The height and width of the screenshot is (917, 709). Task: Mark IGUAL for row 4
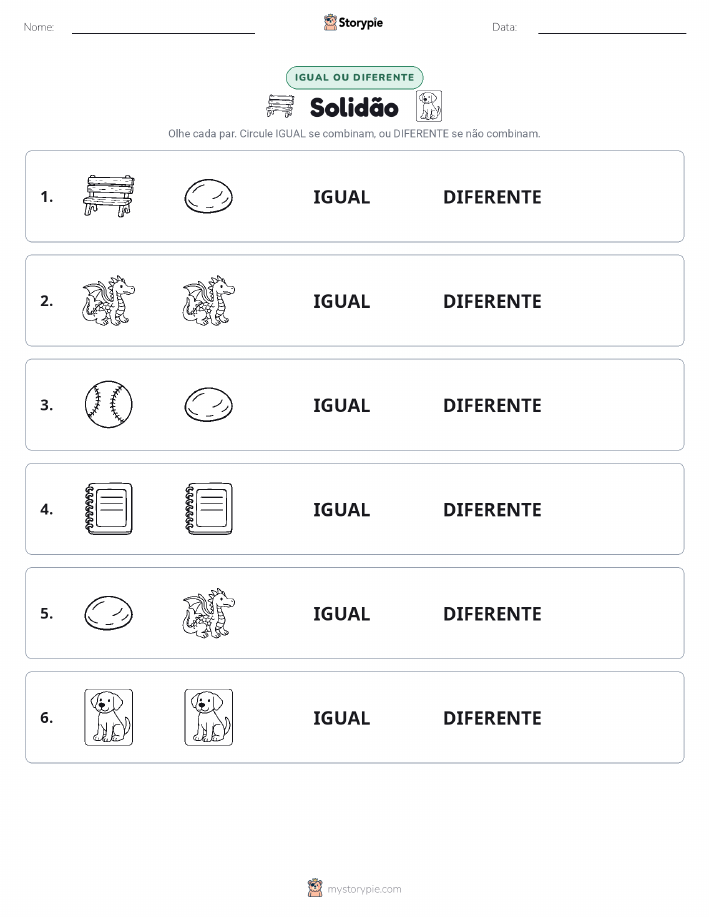click(x=342, y=509)
